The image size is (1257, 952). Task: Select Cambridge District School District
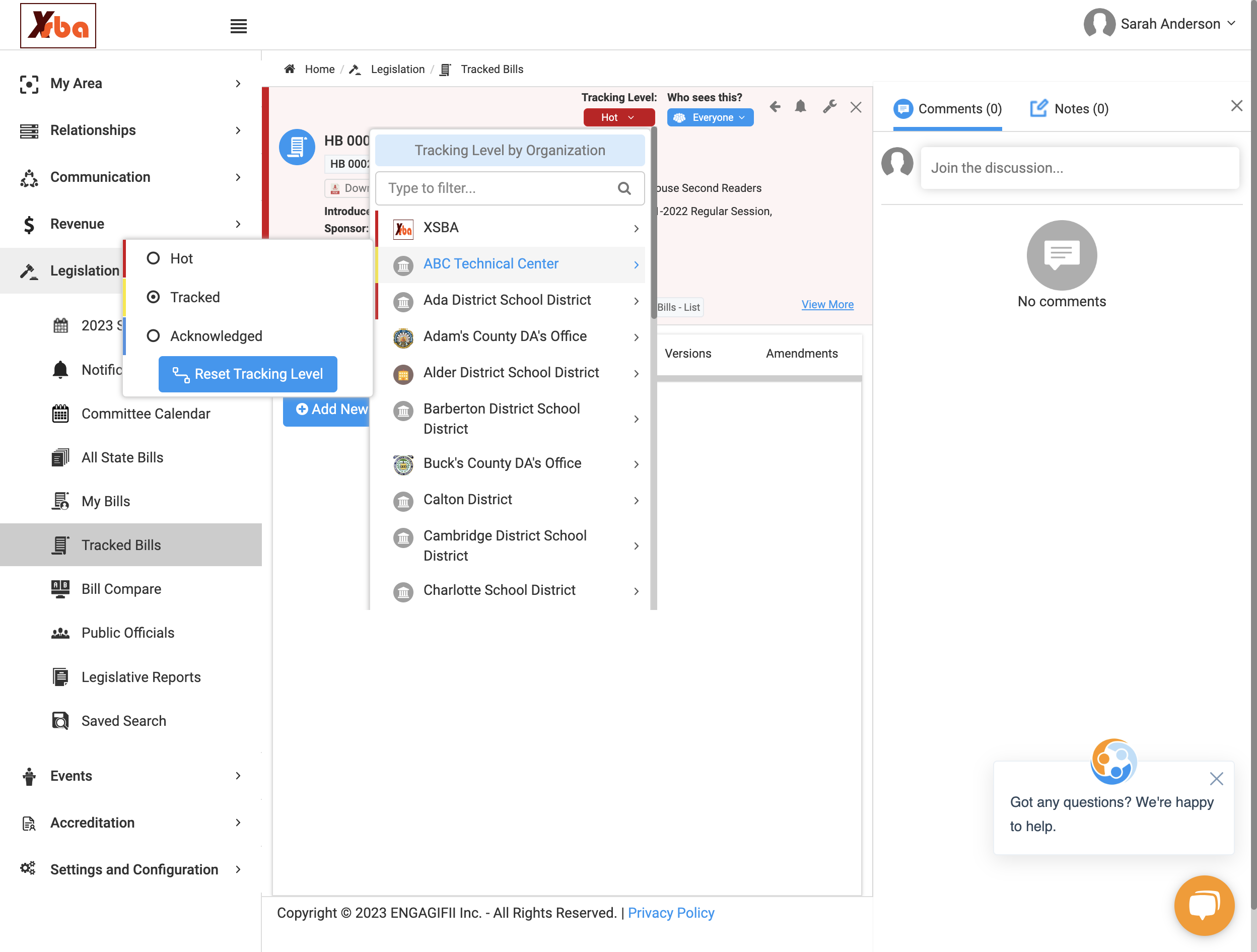[x=510, y=546]
